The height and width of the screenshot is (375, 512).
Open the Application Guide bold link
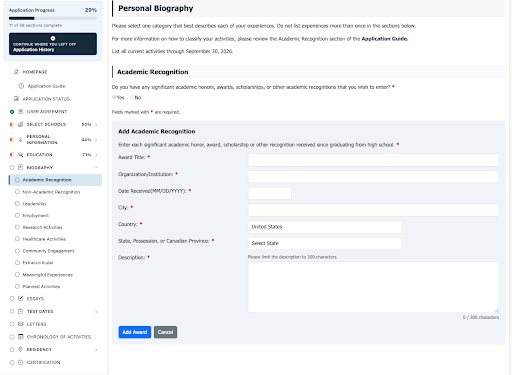point(385,39)
